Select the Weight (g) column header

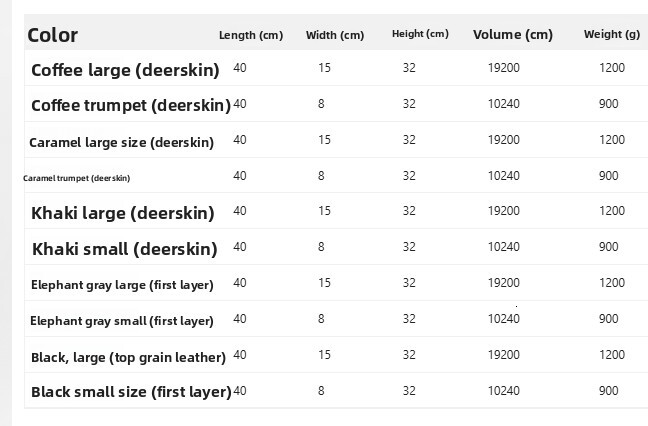coord(612,34)
